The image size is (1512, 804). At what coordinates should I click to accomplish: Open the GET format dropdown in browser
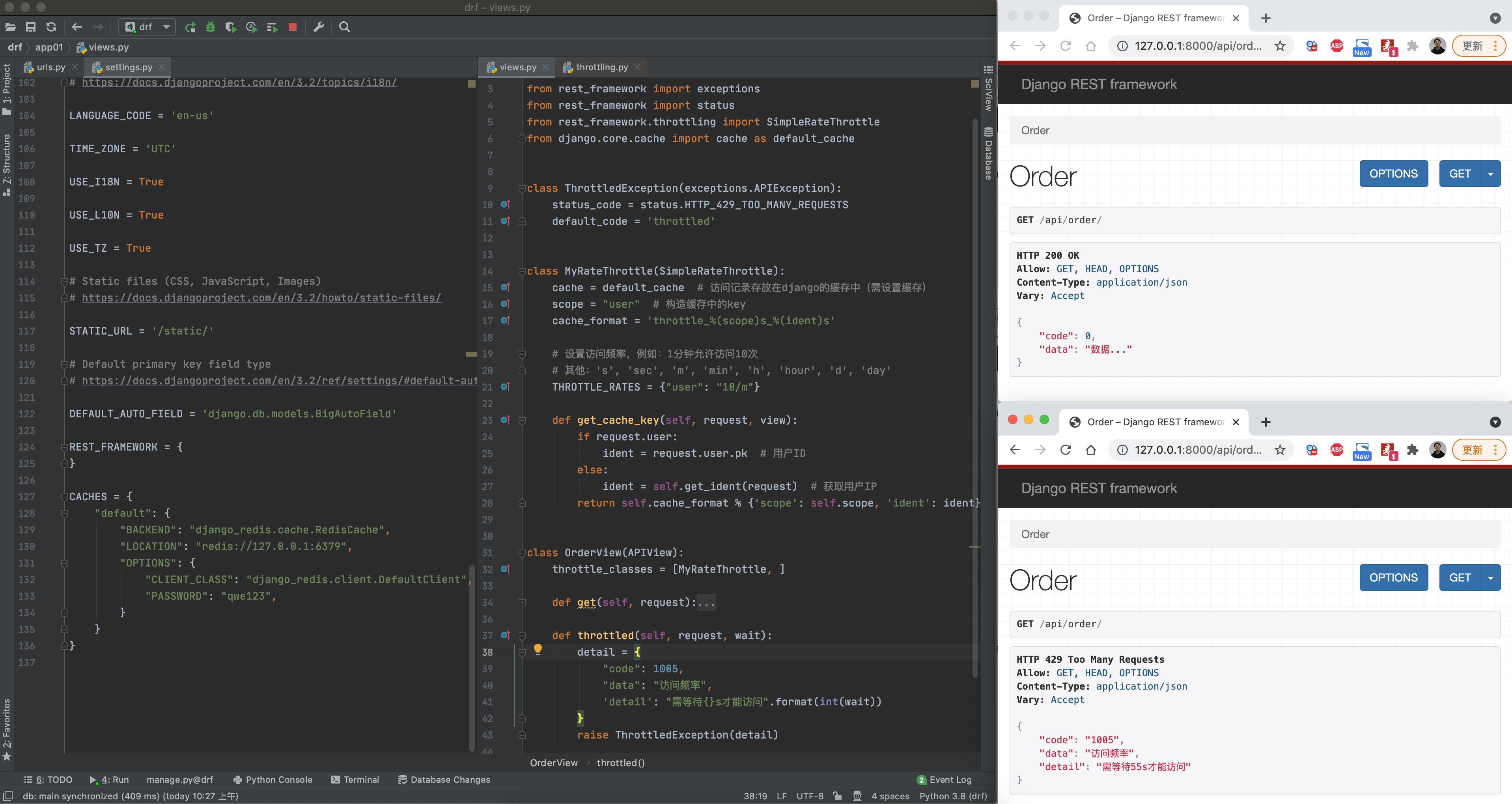tap(1490, 173)
